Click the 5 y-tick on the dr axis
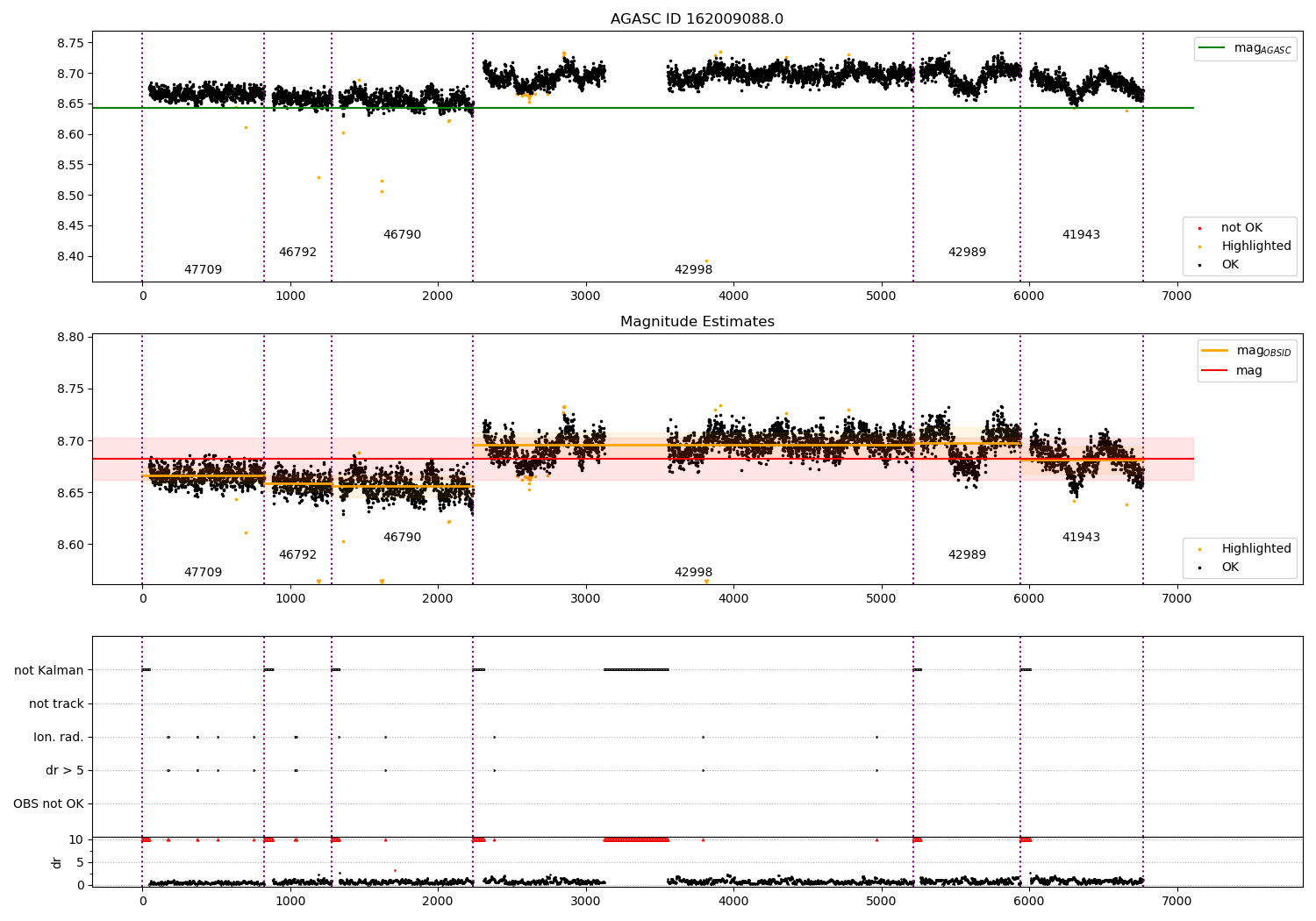Screen dimensions: 1316x921 [x=80, y=862]
